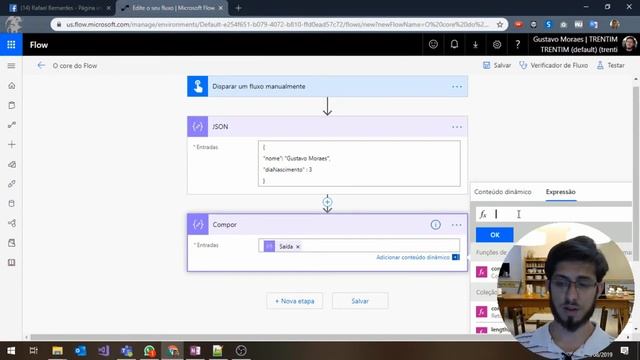Switch to Conteúdo dinâmico tab

pyautogui.click(x=502, y=192)
